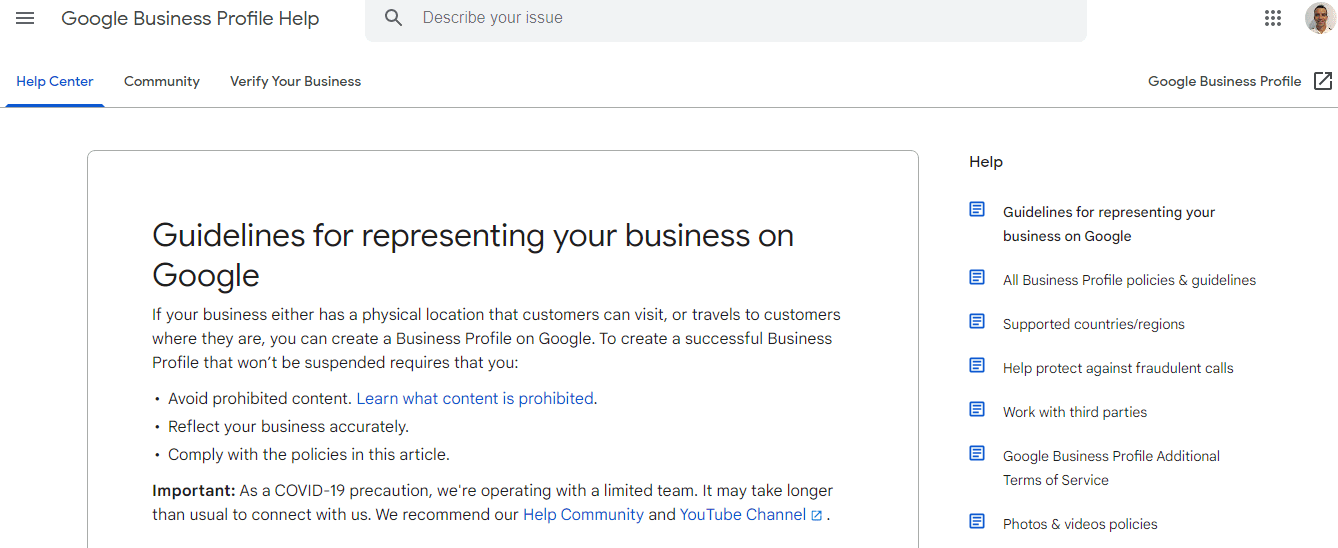Switch to the Help Center tab
1338x548 pixels.
pyautogui.click(x=55, y=81)
